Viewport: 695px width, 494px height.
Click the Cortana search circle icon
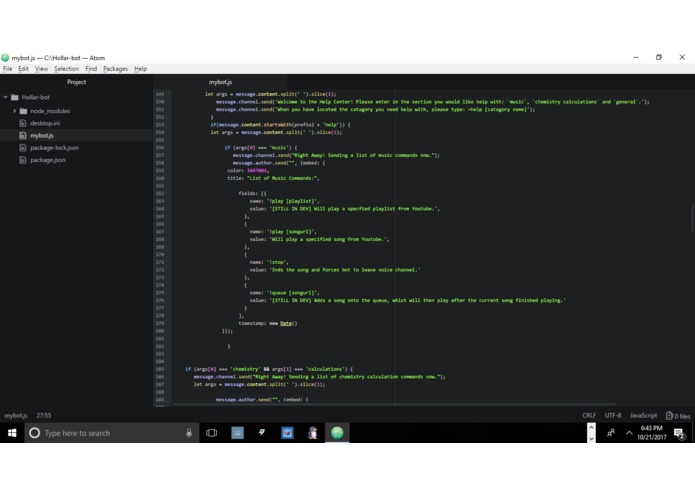point(35,433)
